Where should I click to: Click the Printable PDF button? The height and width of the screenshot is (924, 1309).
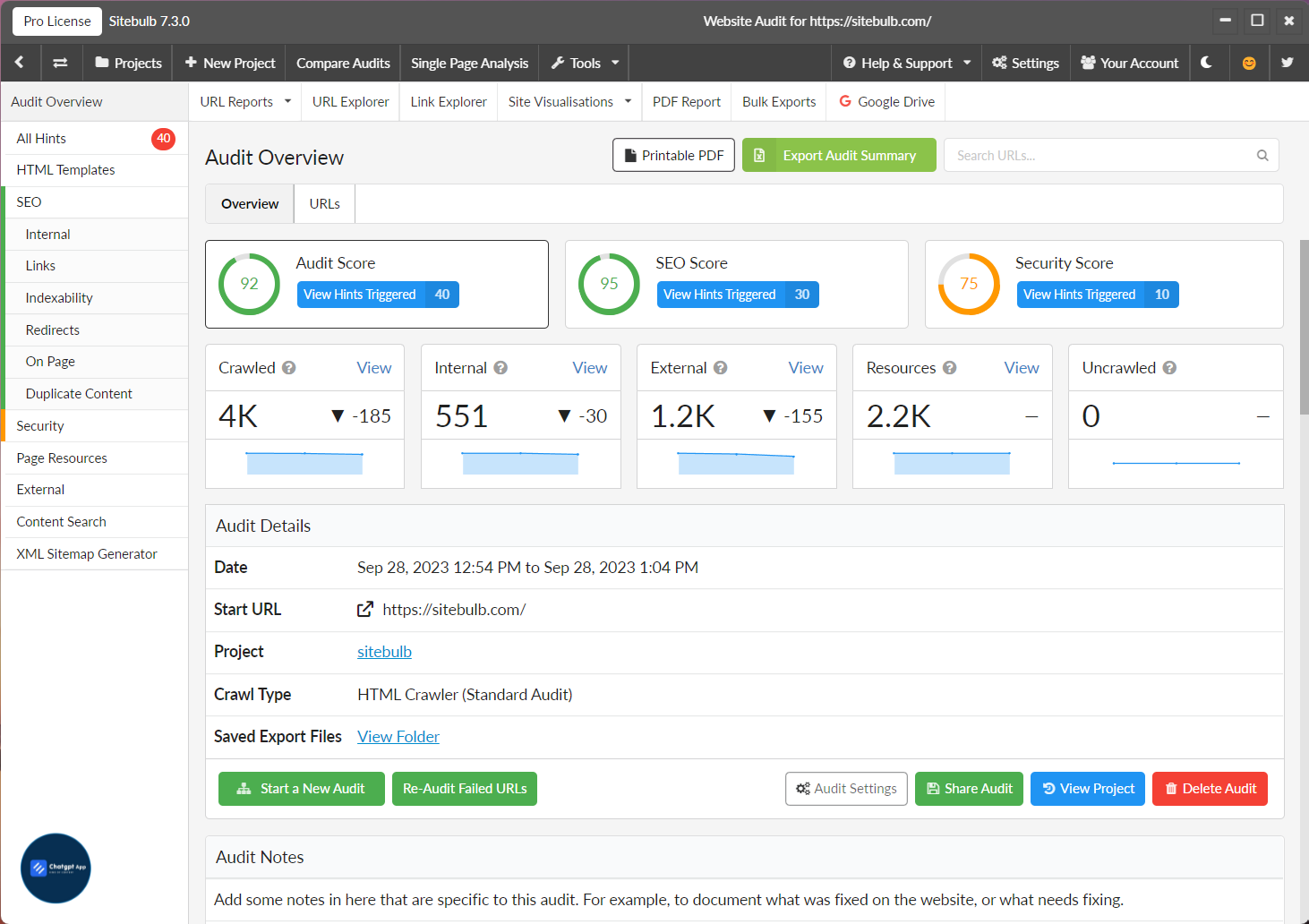[673, 155]
